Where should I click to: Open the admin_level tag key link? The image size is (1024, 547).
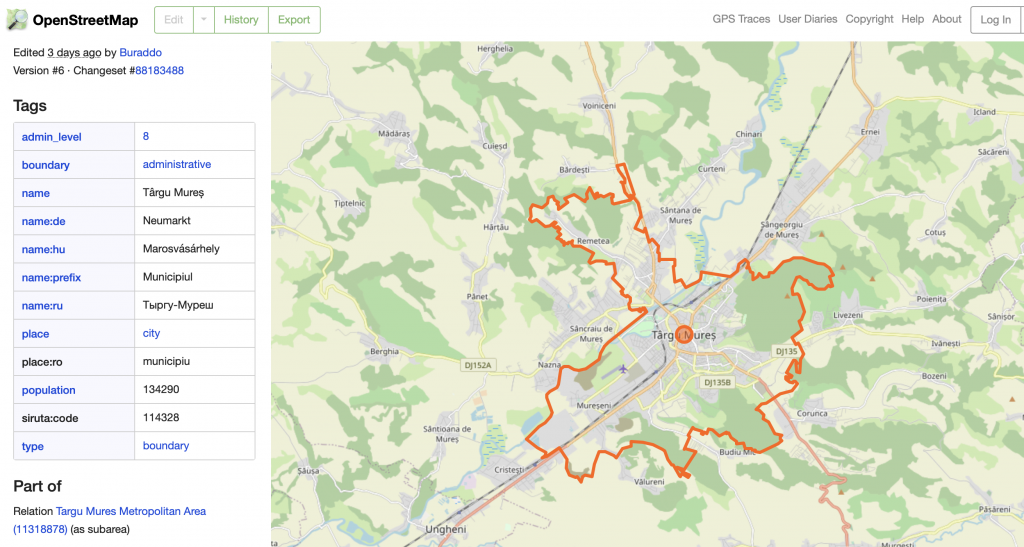pos(52,137)
